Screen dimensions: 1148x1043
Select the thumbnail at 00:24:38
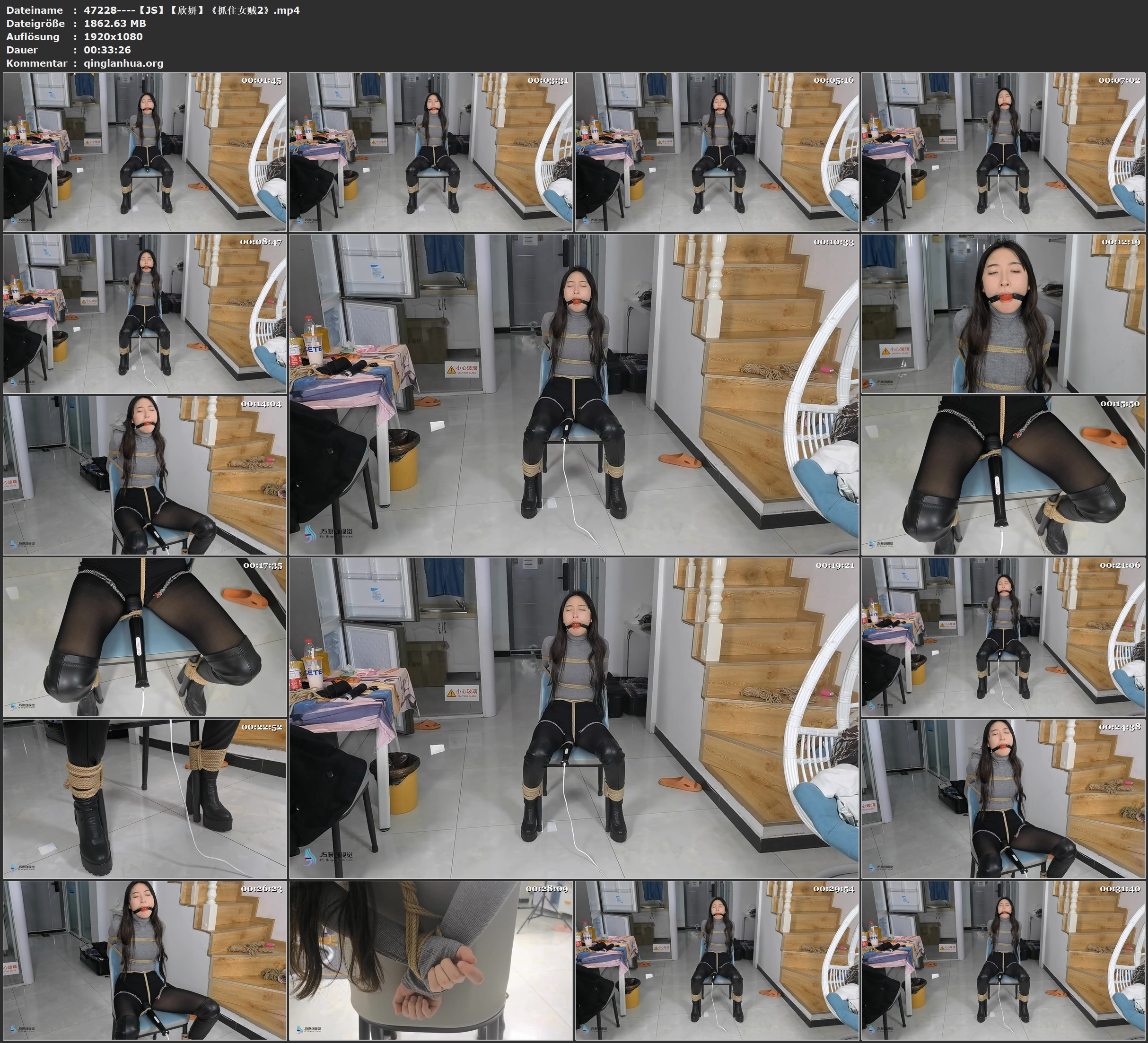[x=1003, y=799]
